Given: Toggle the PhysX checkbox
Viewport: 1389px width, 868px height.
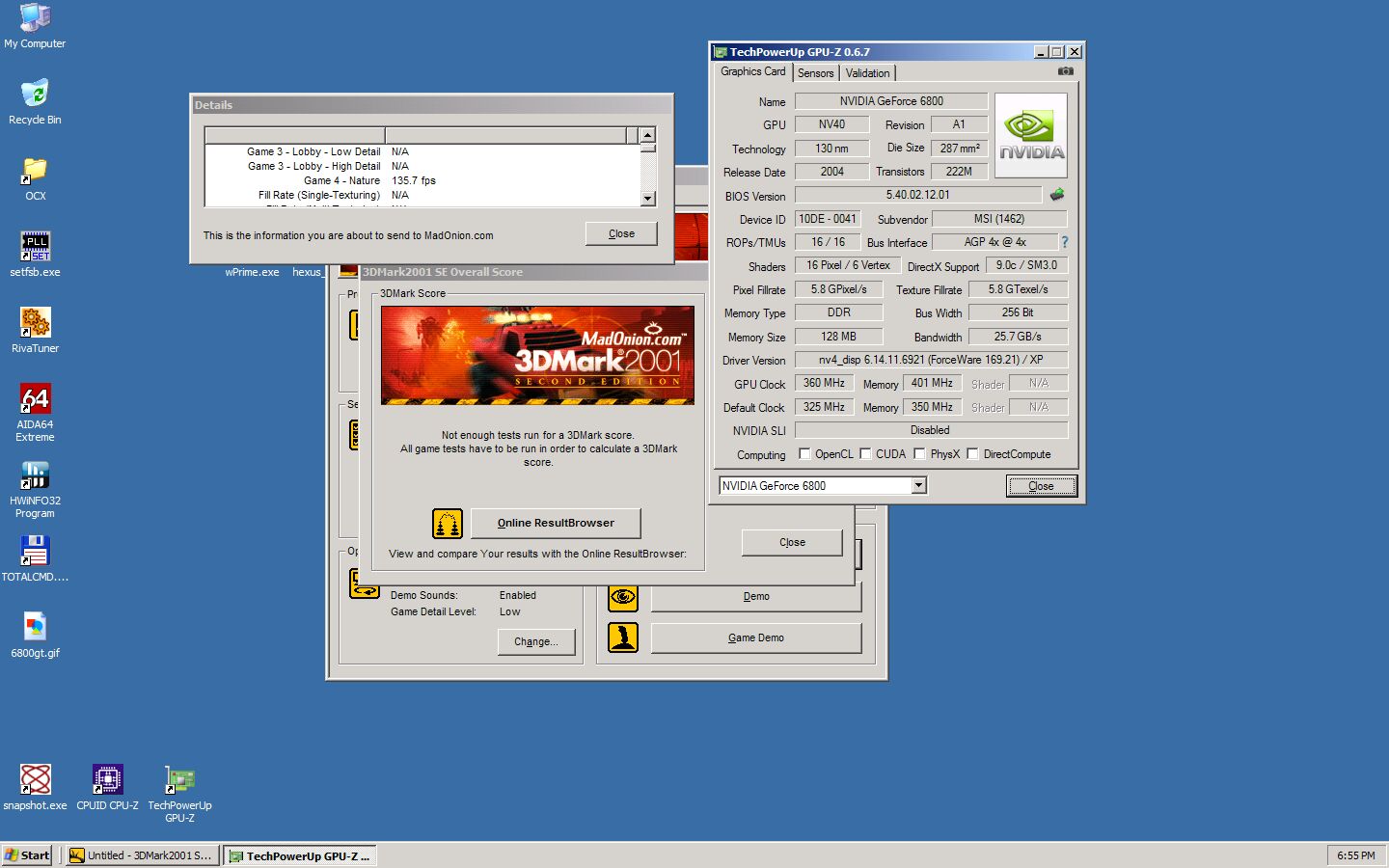Looking at the screenshot, I should [x=919, y=454].
